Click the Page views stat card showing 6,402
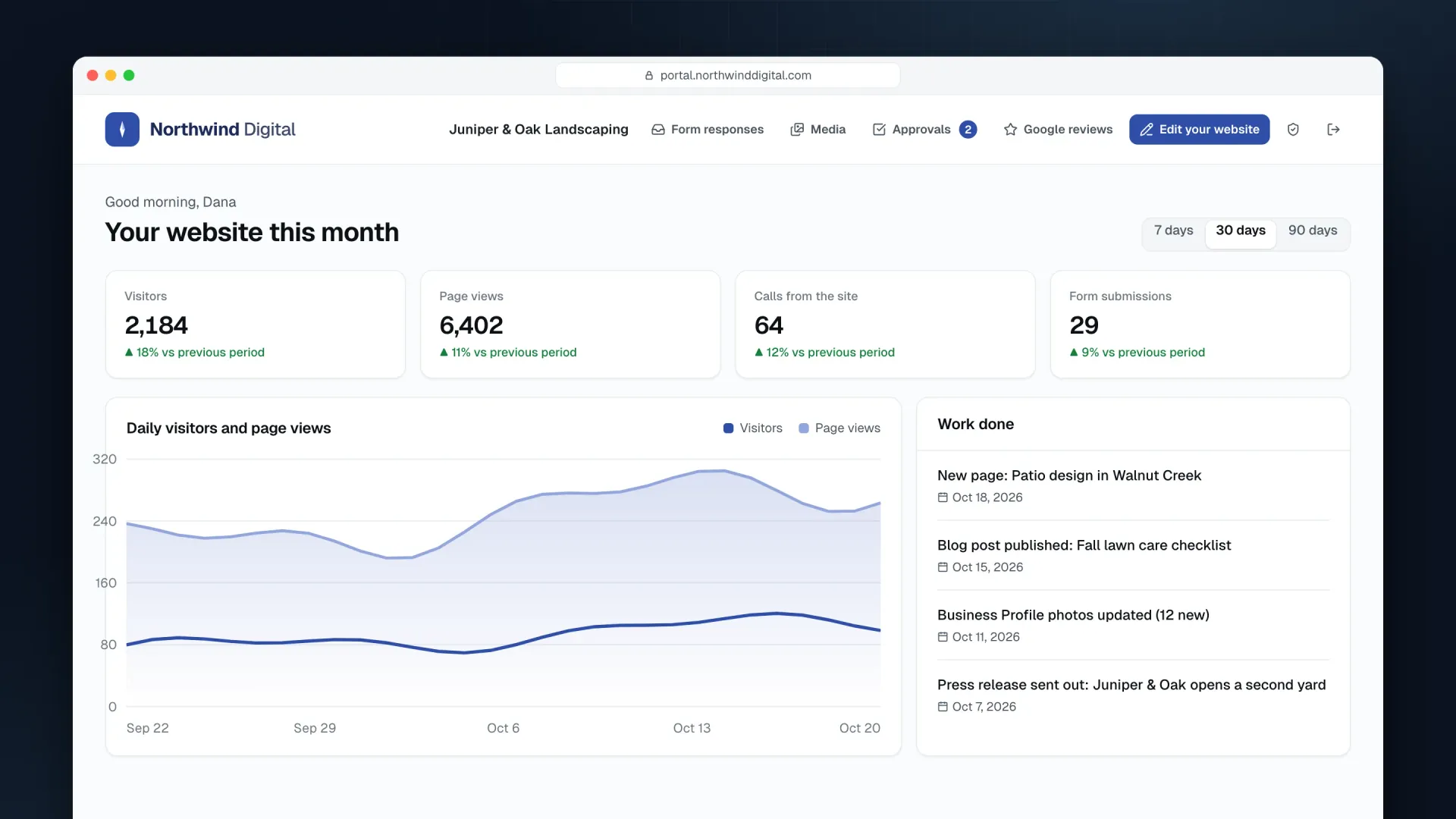This screenshot has height=819, width=1456. (x=570, y=325)
